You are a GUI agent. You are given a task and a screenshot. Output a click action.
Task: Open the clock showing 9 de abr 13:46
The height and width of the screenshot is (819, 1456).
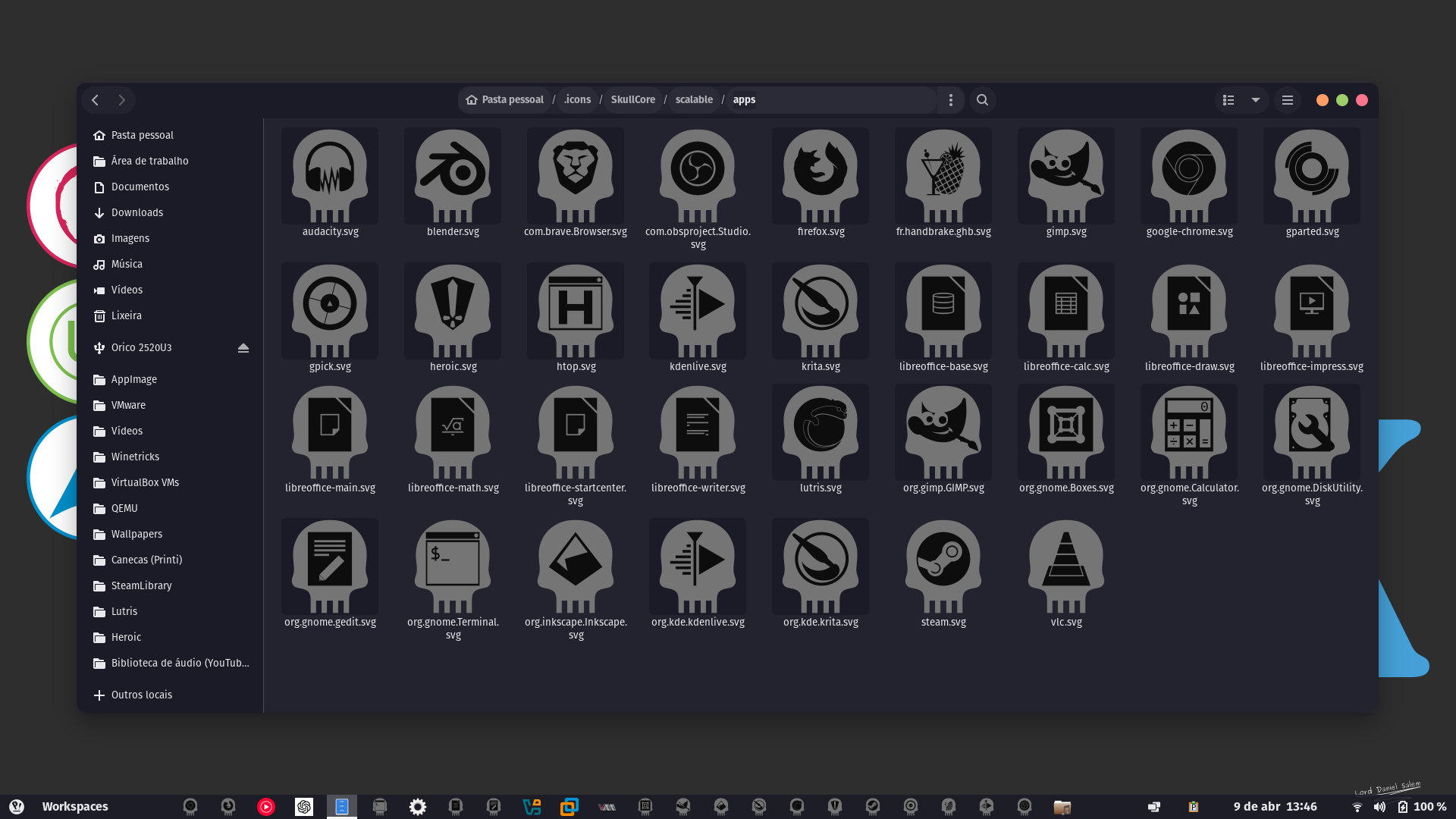coord(1275,807)
